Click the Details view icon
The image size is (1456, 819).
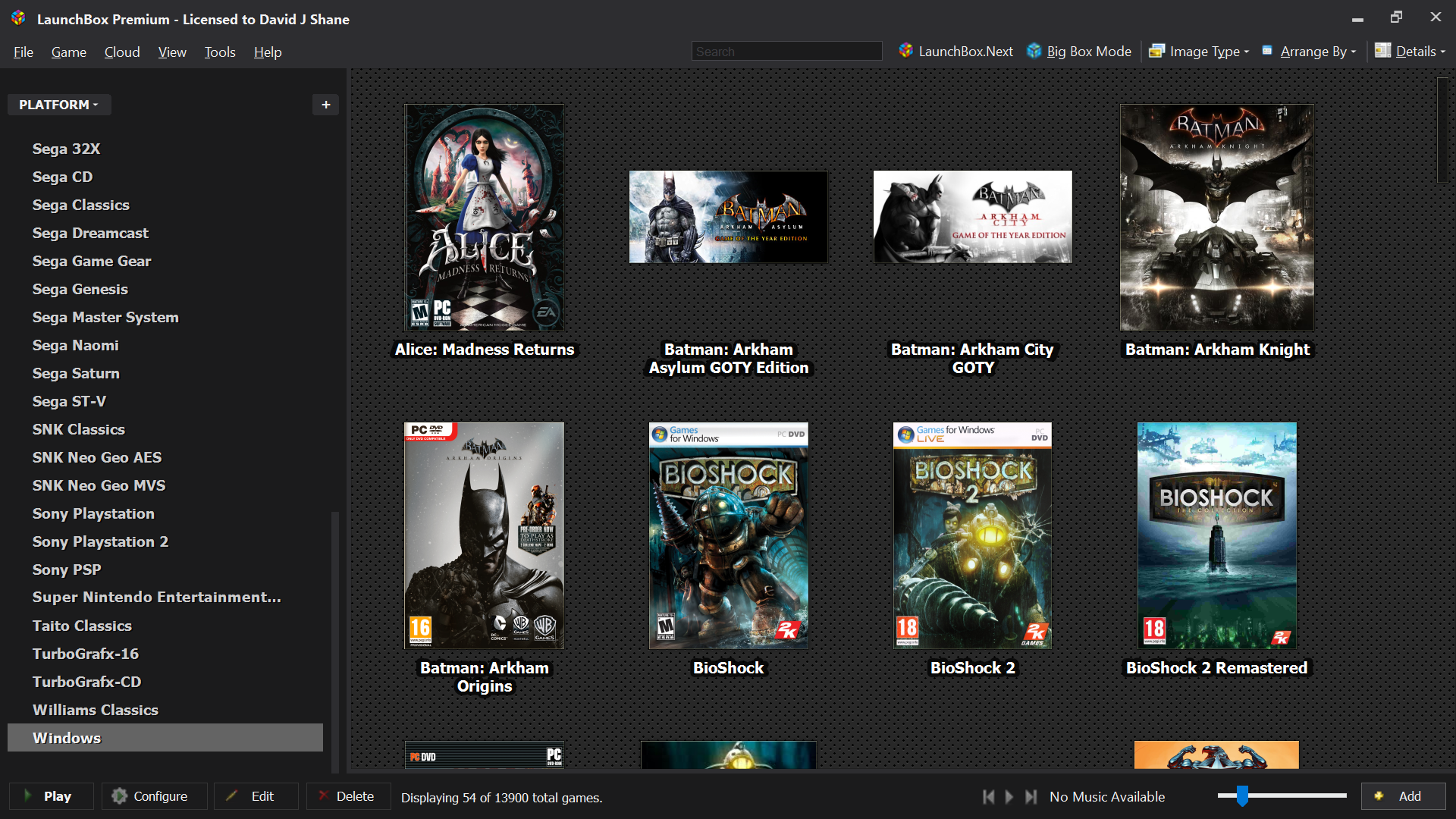[1382, 51]
